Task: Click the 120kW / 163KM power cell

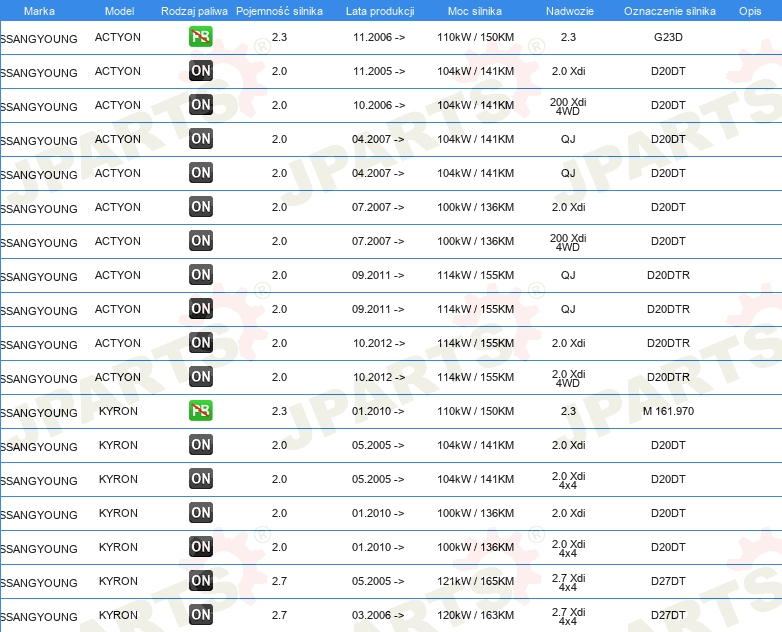Action: [x=475, y=615]
